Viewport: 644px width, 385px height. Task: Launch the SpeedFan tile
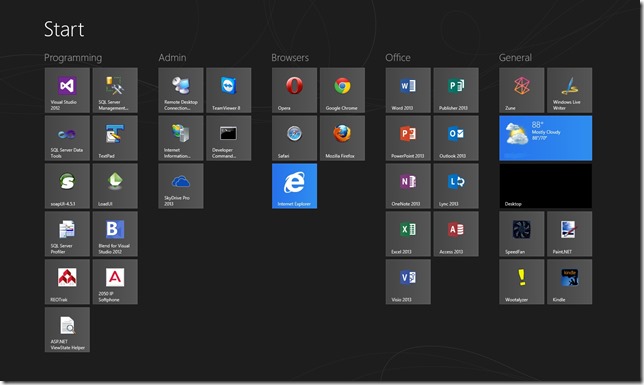click(x=522, y=234)
